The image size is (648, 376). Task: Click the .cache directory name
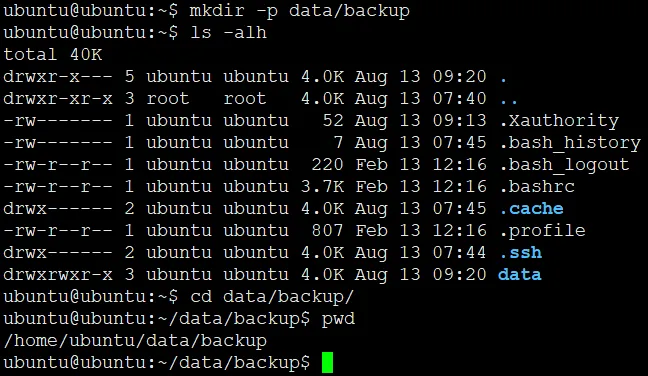point(531,209)
